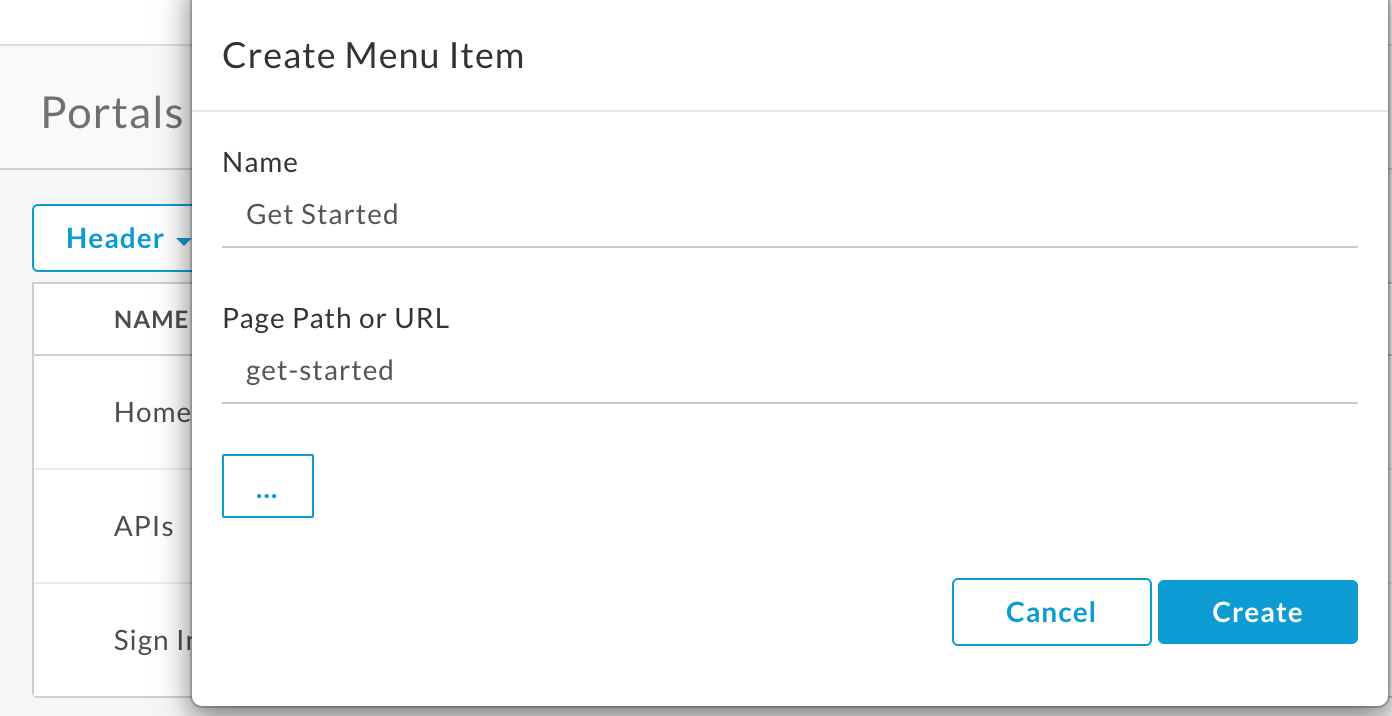The image size is (1392, 716).
Task: Focus the Name field containing Get Started
Action: [700, 214]
